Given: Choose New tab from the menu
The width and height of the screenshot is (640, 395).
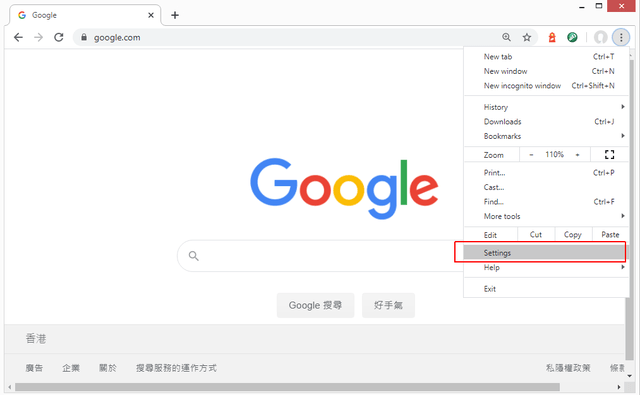Looking at the screenshot, I should (546, 57).
